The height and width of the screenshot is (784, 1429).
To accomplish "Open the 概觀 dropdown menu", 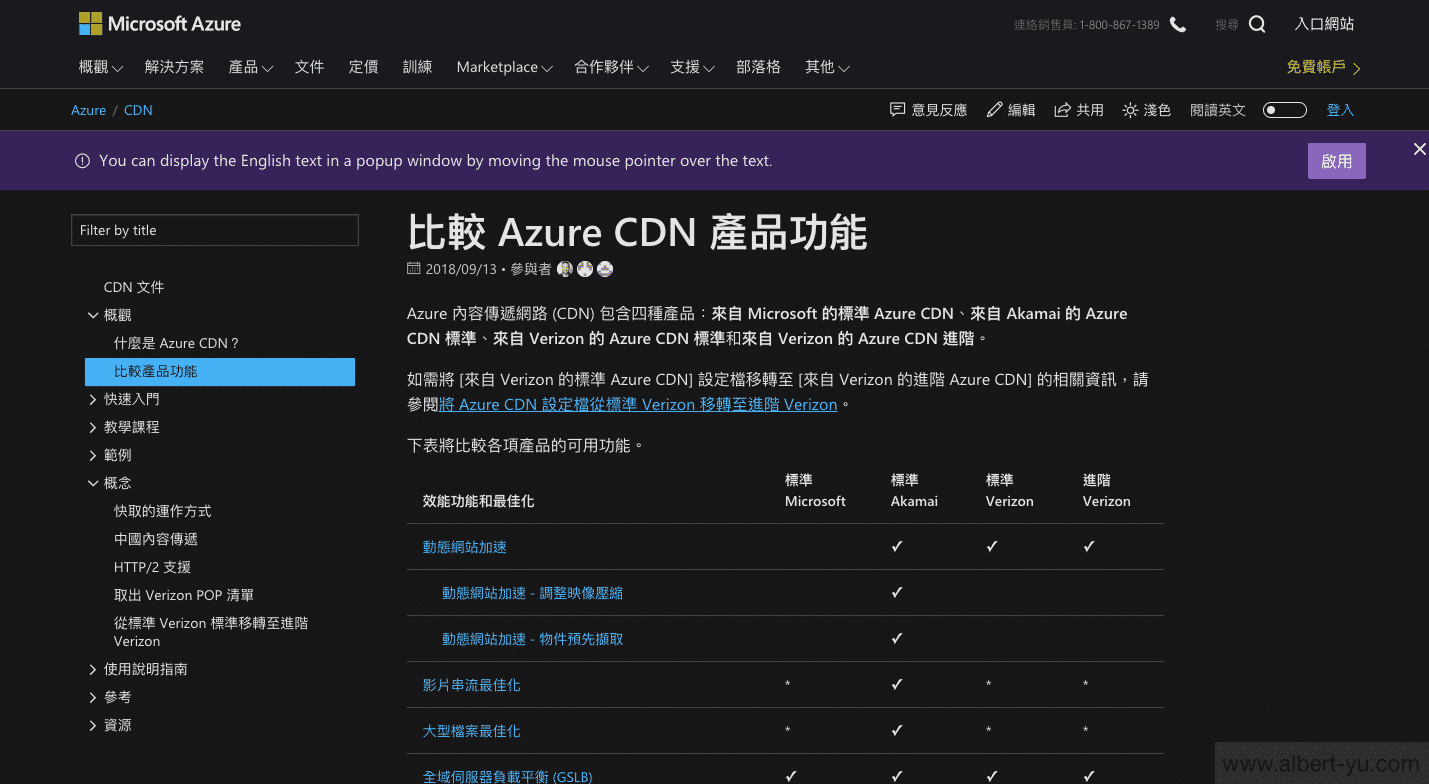I will coord(101,67).
